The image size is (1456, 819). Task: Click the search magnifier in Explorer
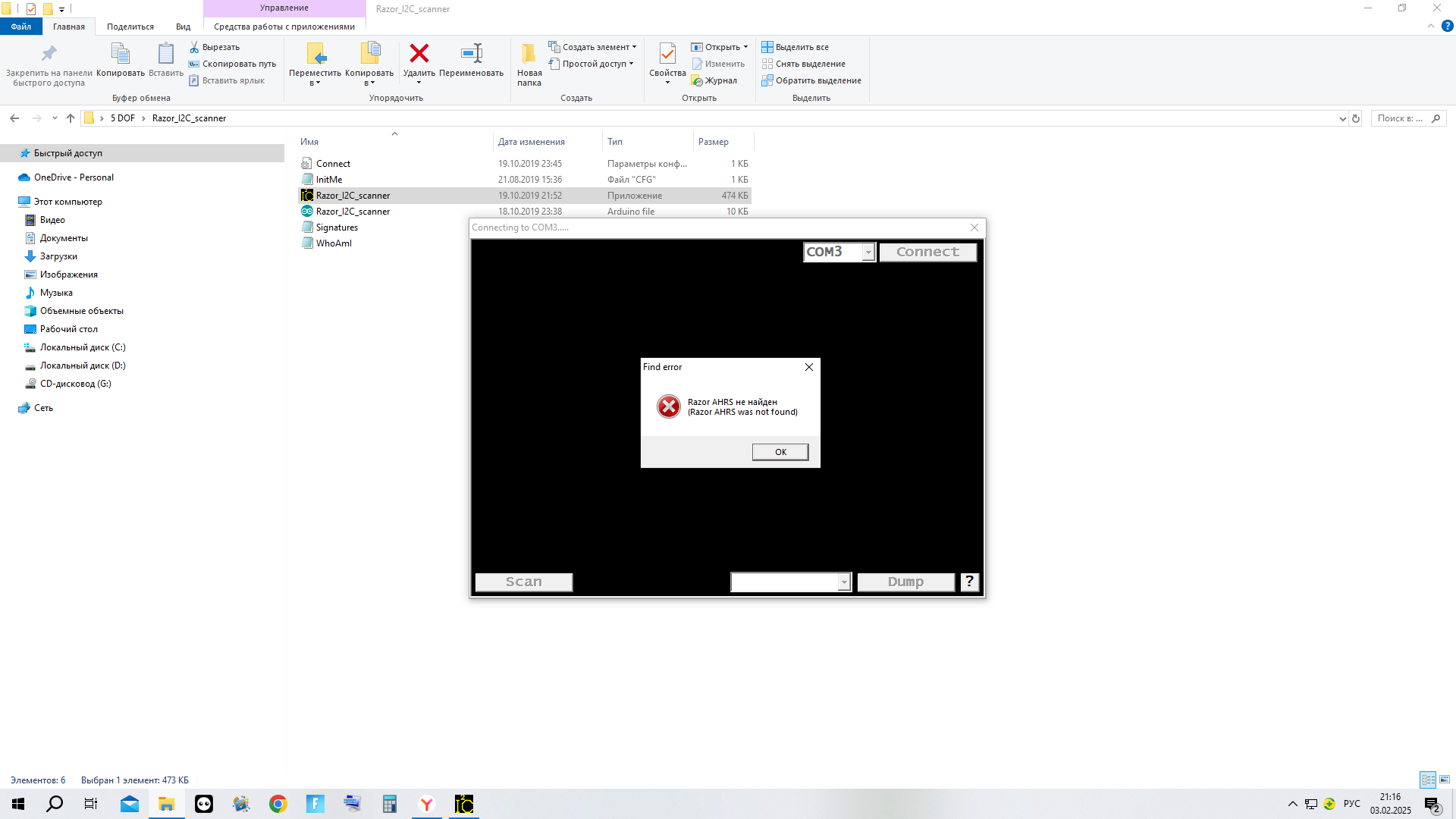(x=1436, y=118)
